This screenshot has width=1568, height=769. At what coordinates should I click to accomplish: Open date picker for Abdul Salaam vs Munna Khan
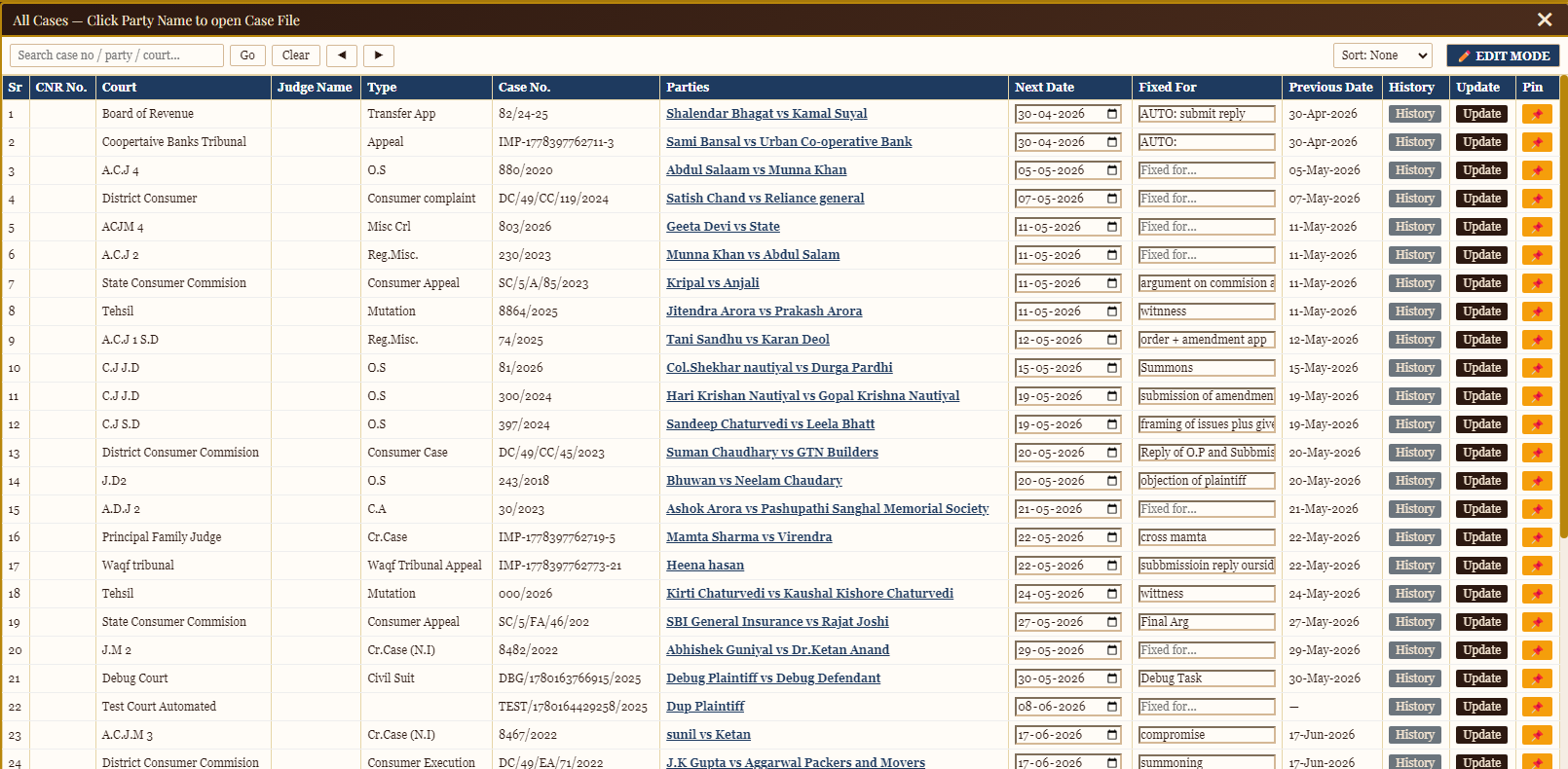(1112, 170)
